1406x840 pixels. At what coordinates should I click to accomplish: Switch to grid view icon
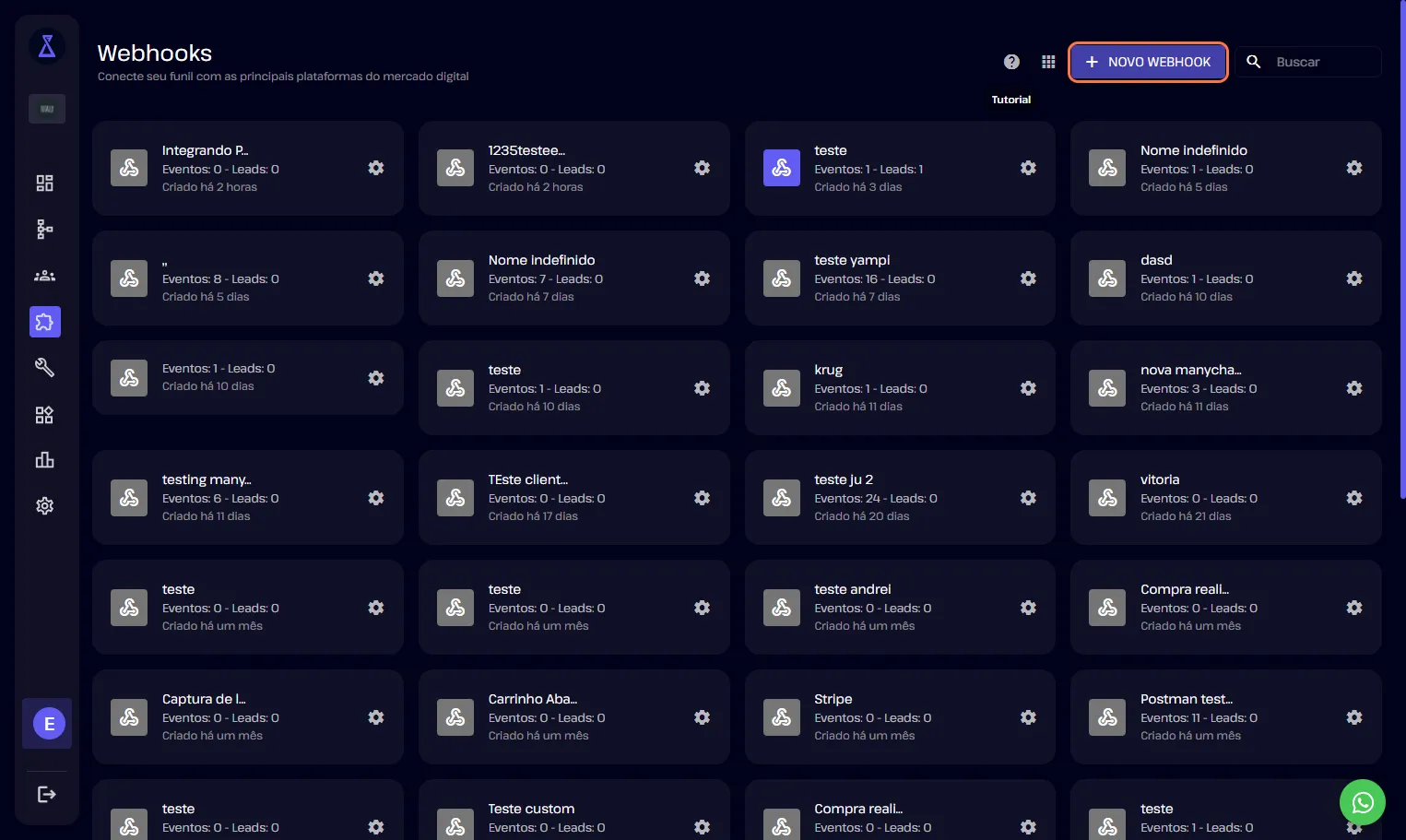click(x=1048, y=62)
